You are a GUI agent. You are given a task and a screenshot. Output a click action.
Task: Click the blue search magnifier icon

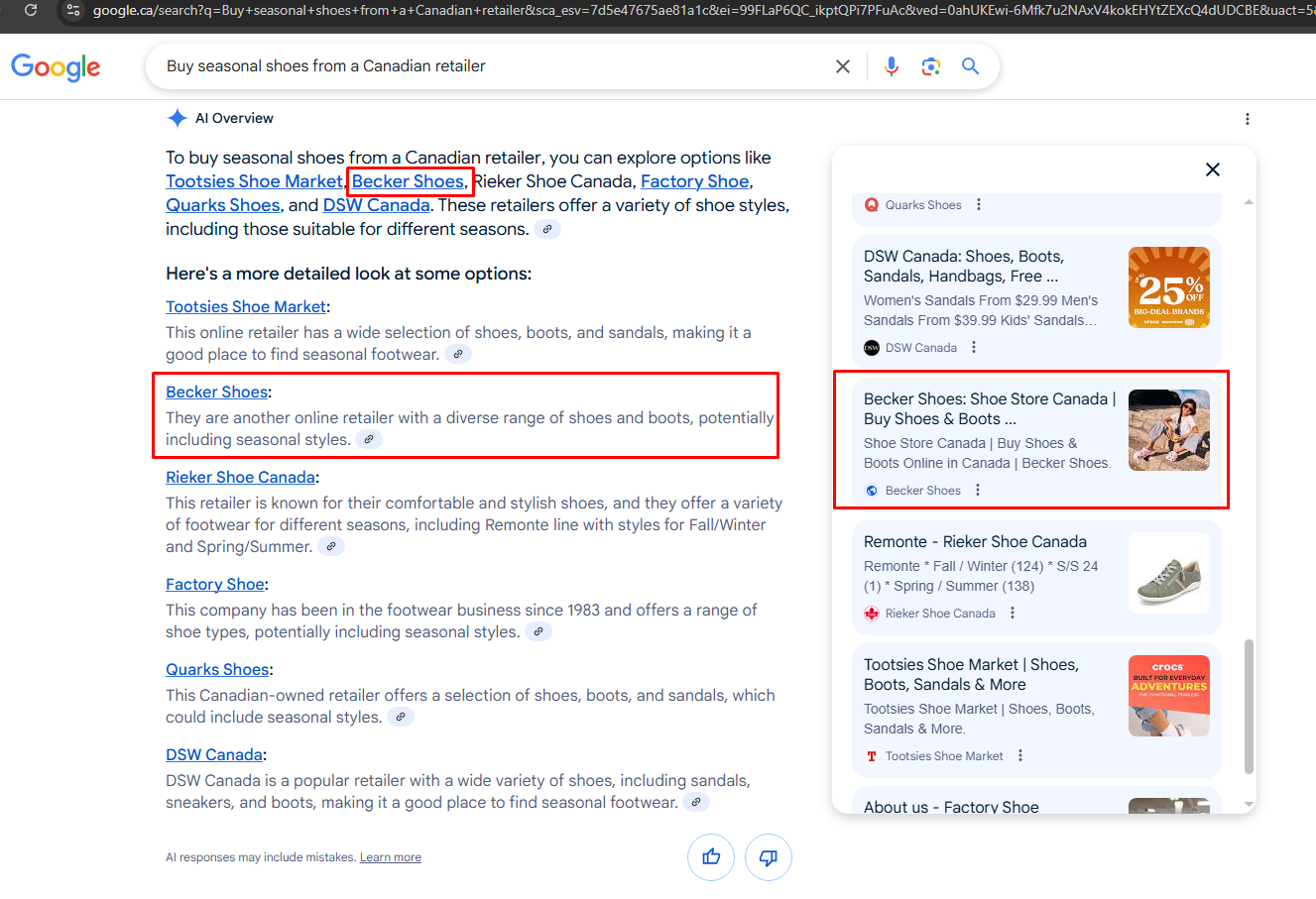pyautogui.click(x=970, y=66)
